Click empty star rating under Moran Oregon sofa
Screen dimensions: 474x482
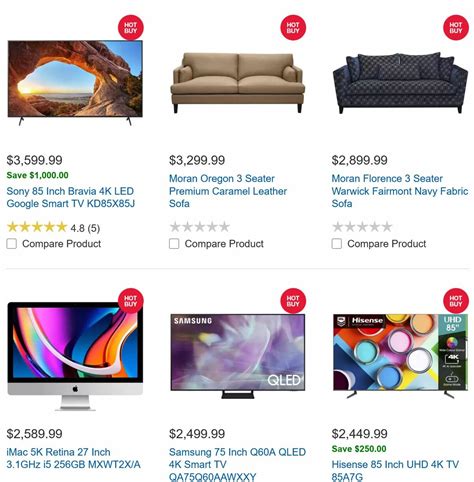coord(200,227)
